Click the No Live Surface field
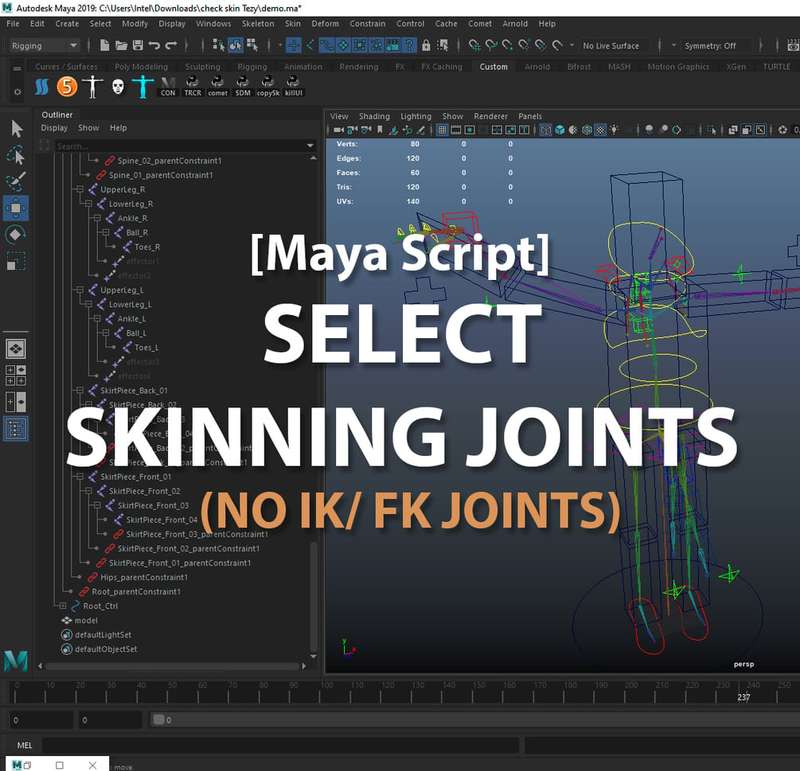The height and width of the screenshot is (771, 800). (x=614, y=46)
